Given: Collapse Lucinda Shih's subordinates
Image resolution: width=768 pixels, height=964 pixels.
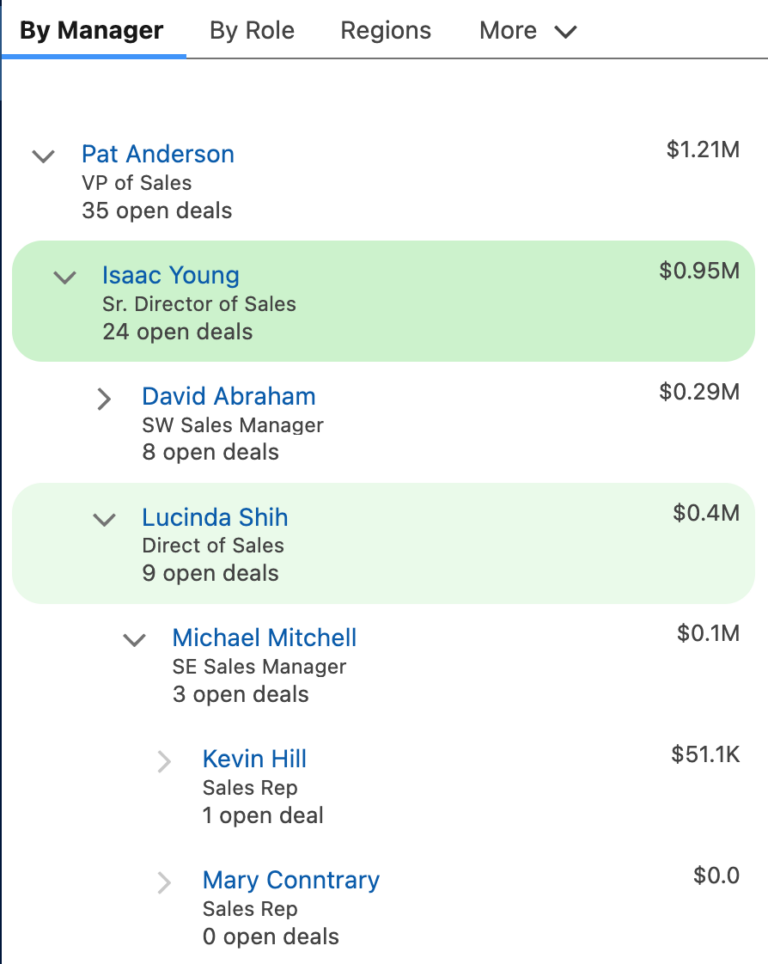Looking at the screenshot, I should pos(104,519).
